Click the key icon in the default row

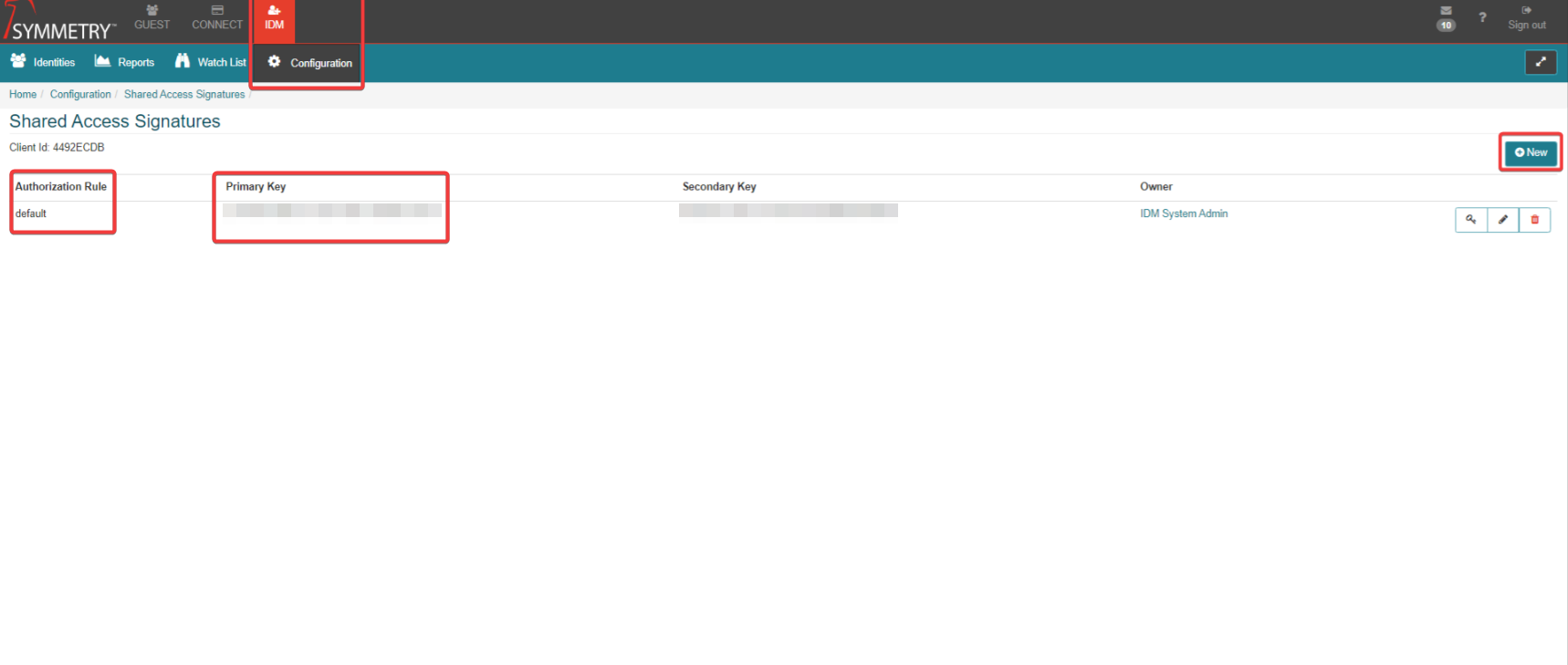(x=1470, y=220)
